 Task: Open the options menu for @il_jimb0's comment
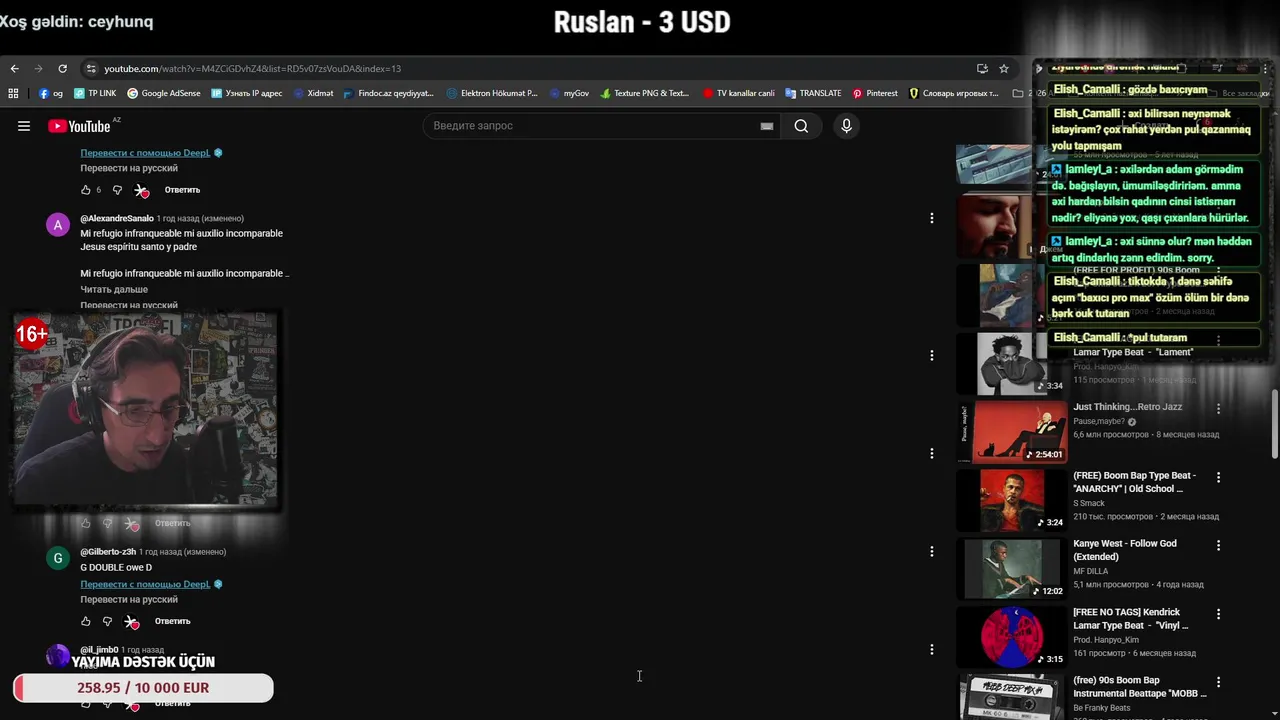931,649
